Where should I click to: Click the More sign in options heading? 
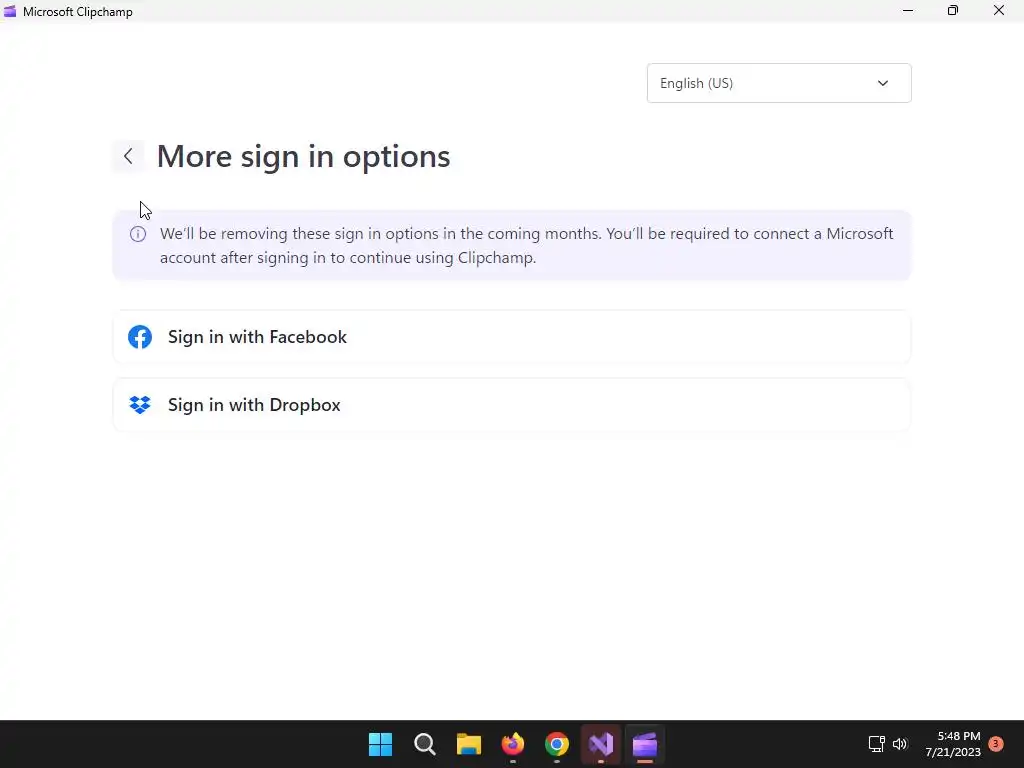304,157
